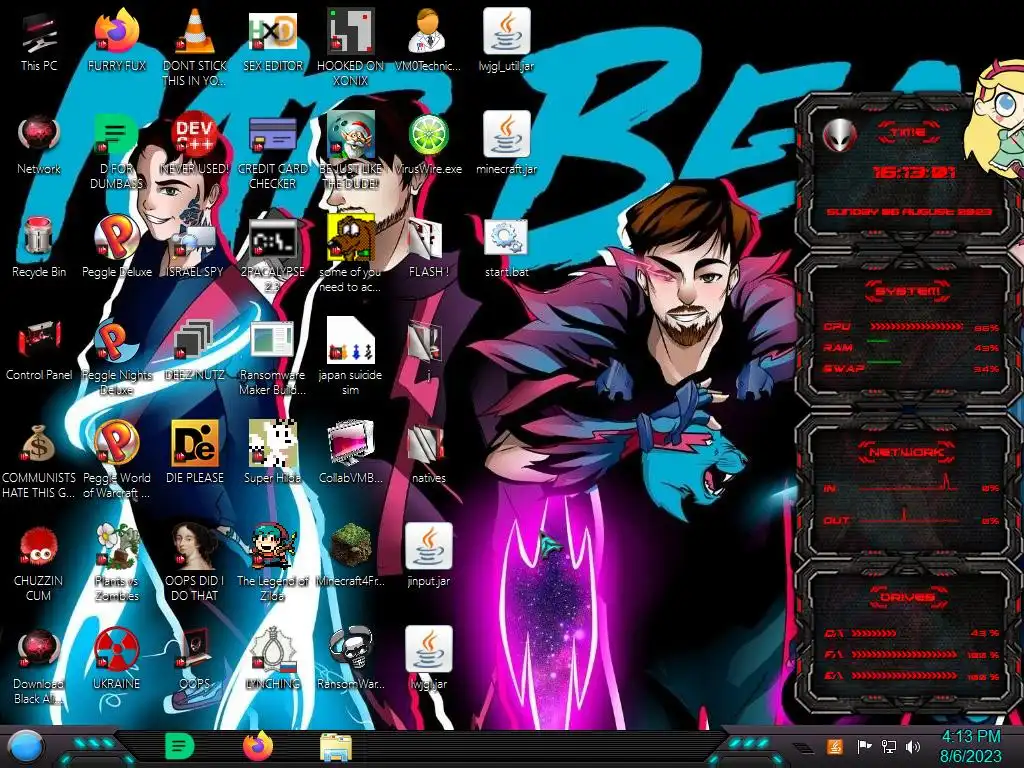Screen dimensions: 1024x768
Task: Open the OOPS shortcut
Action: tap(195, 660)
